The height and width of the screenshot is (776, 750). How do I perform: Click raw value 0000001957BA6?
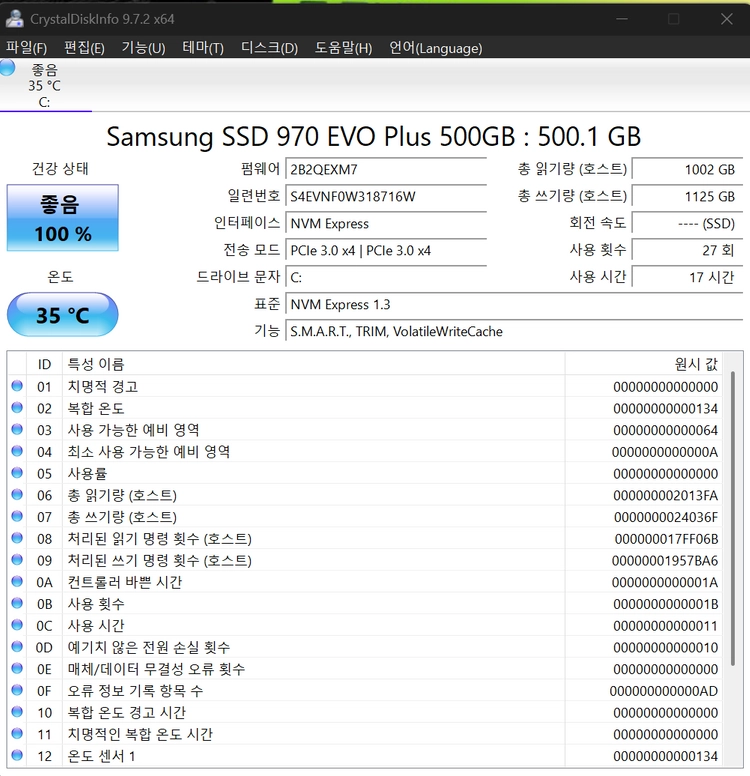point(665,560)
